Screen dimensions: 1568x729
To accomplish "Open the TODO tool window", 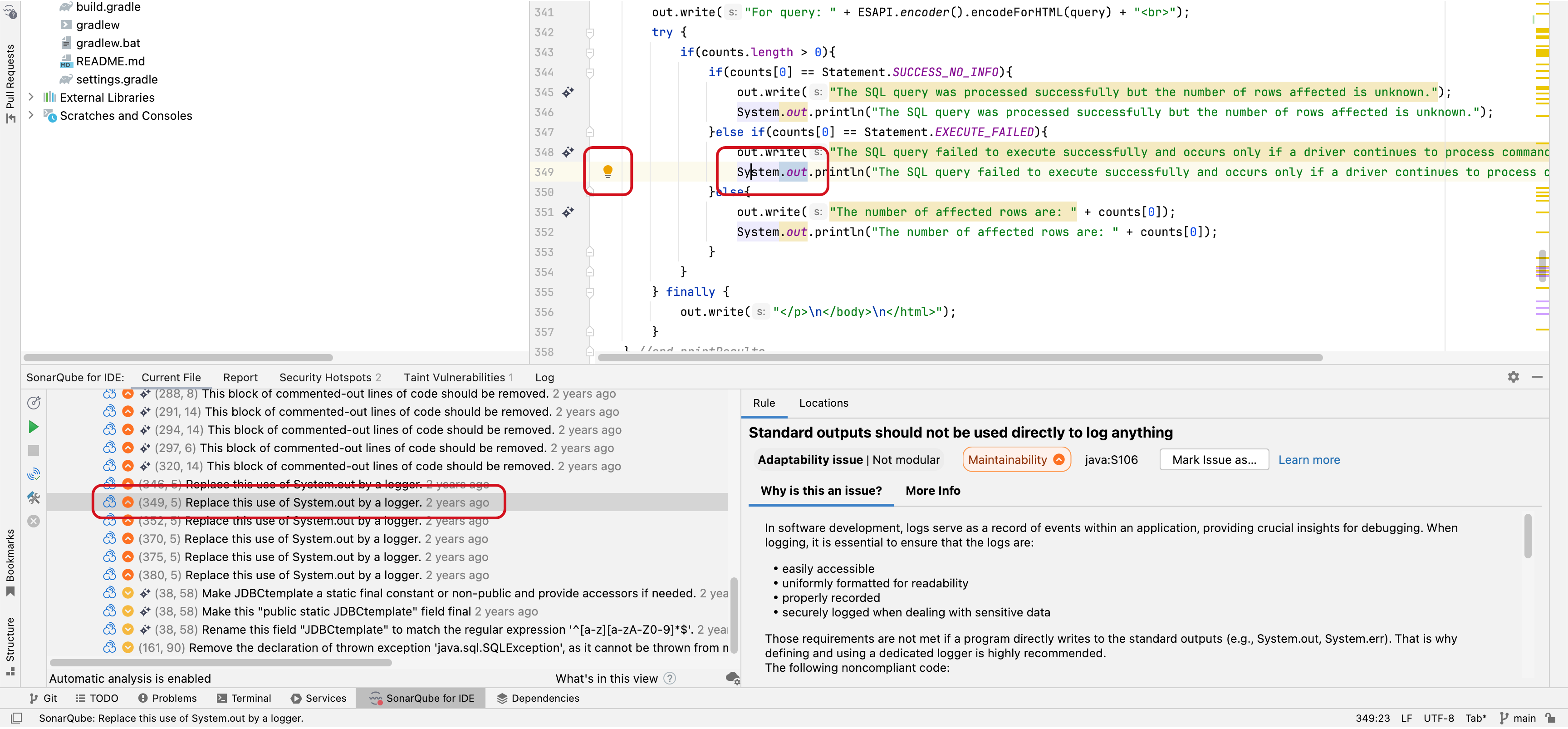I will (x=97, y=698).
